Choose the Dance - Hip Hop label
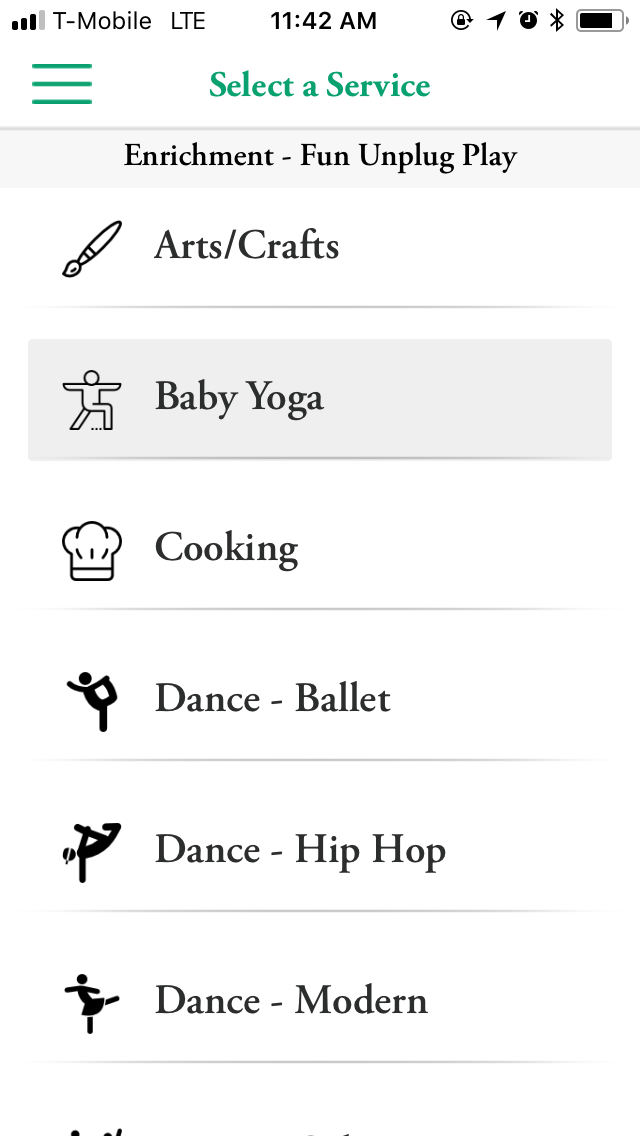 click(300, 851)
